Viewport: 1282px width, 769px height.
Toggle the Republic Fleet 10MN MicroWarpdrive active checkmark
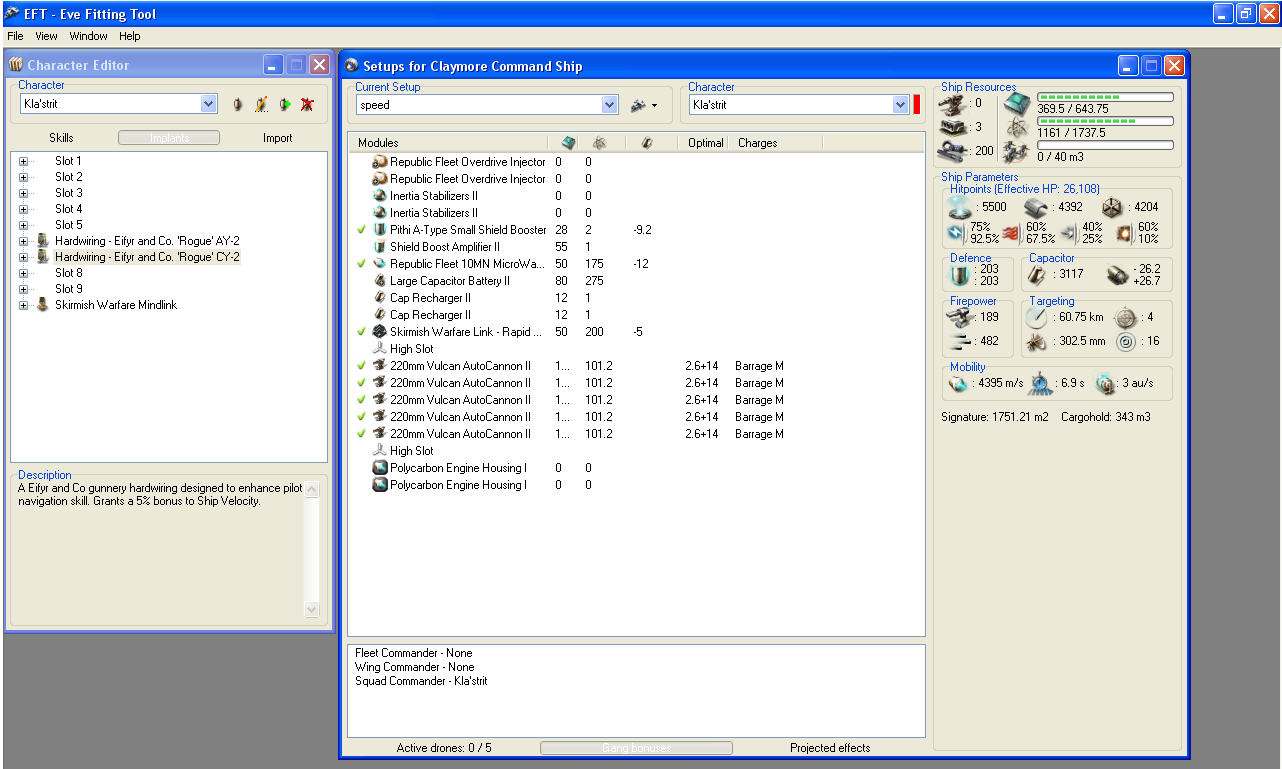tap(361, 264)
